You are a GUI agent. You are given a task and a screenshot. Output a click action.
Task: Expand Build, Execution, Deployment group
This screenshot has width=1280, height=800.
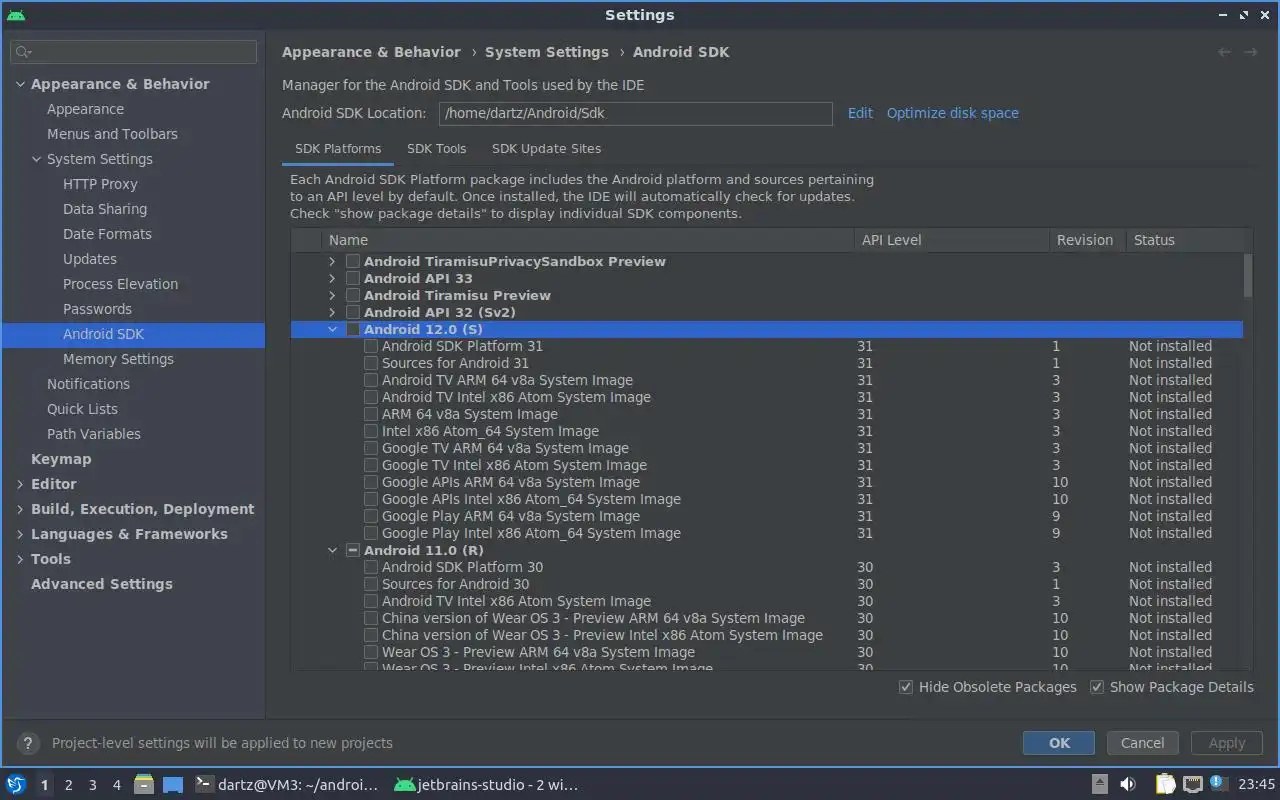pyautogui.click(x=20, y=509)
